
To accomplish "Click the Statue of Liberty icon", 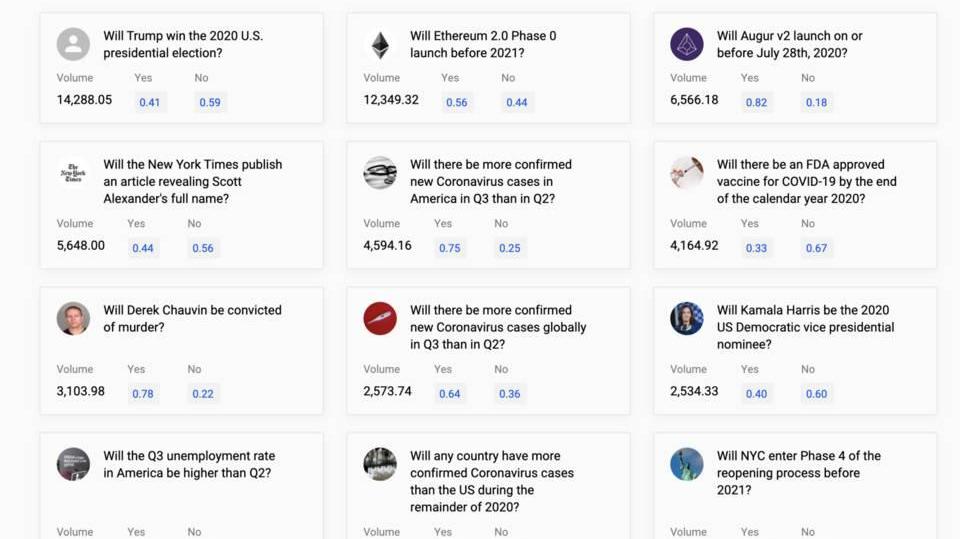I will pos(686,464).
